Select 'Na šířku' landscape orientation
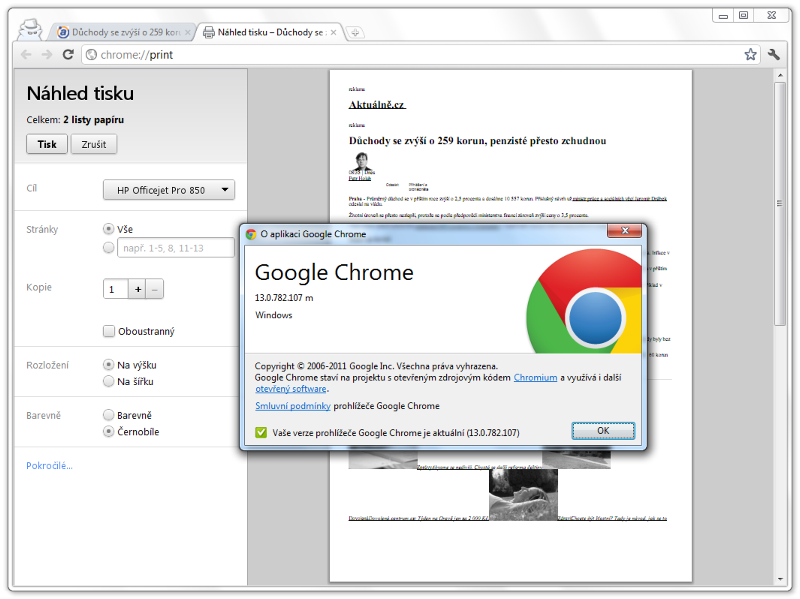This screenshot has height=599, width=800. [108, 381]
